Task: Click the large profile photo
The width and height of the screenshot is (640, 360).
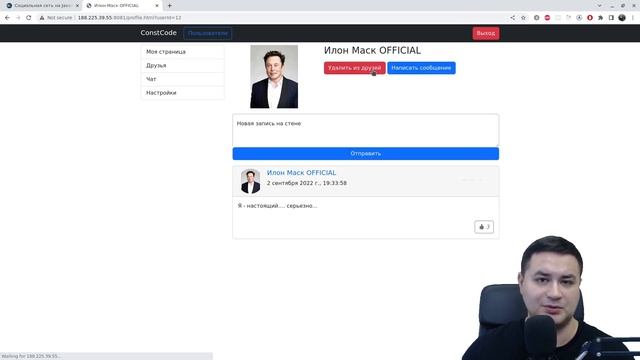Action: tap(274, 77)
